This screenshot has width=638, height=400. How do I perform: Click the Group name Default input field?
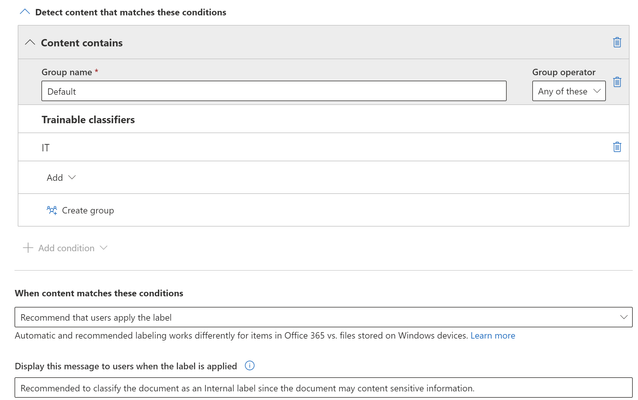[x=274, y=91]
